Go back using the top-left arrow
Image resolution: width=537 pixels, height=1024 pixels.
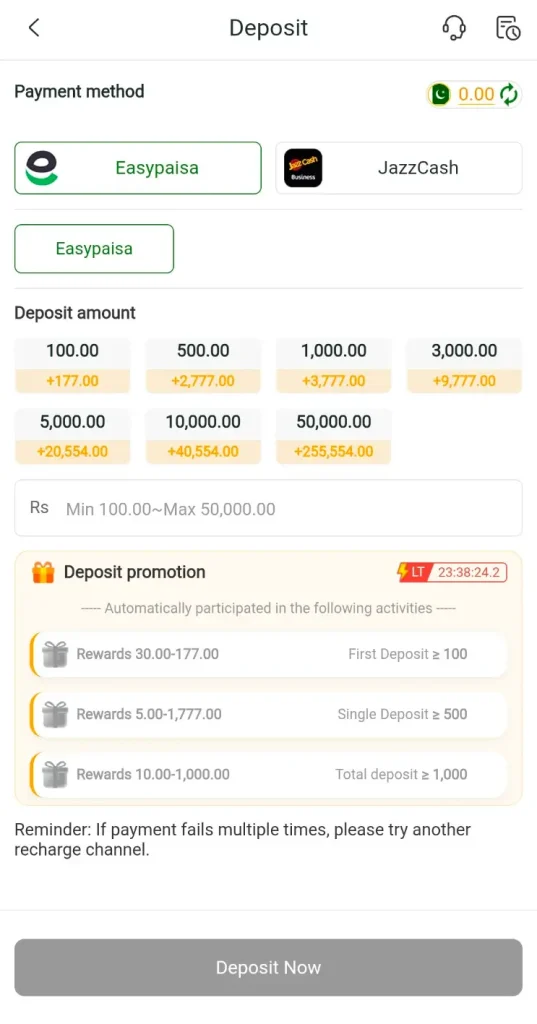point(34,27)
